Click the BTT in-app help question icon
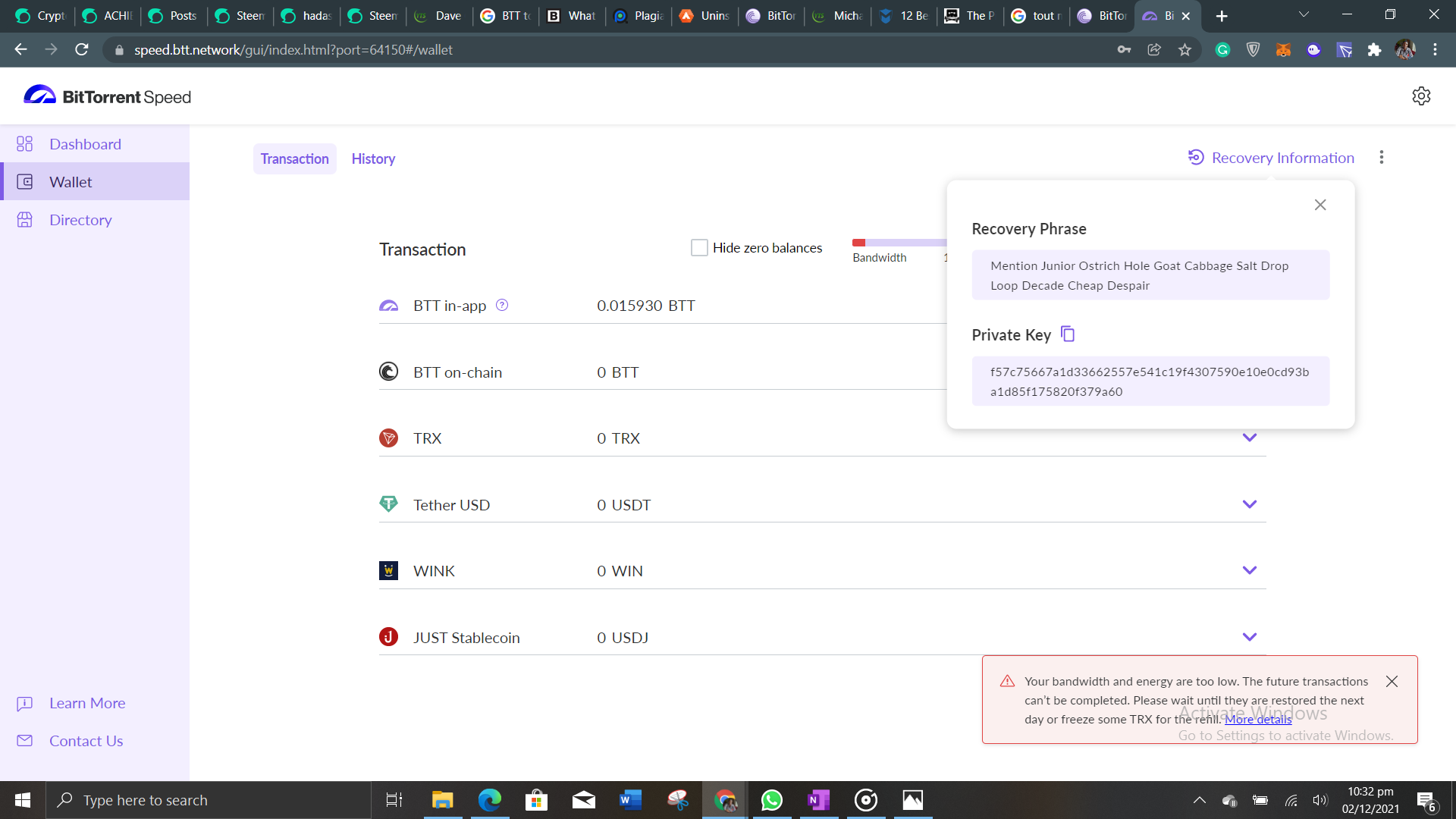This screenshot has height=819, width=1456. pyautogui.click(x=502, y=305)
